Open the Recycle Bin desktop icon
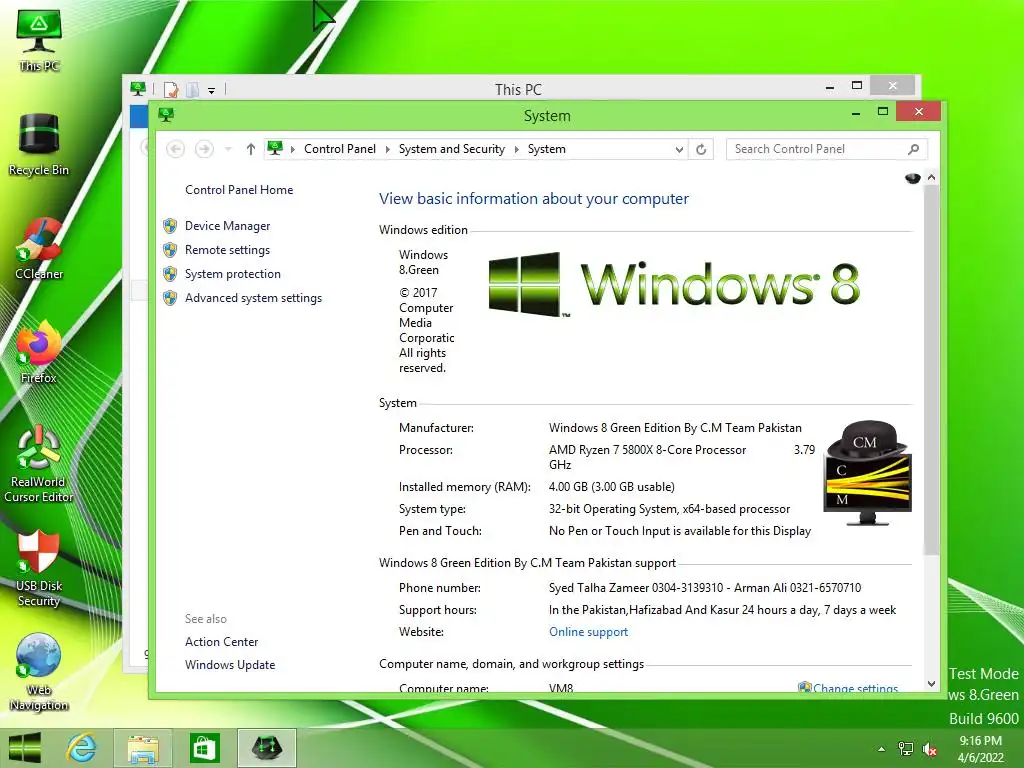The image size is (1024, 768). point(39,144)
